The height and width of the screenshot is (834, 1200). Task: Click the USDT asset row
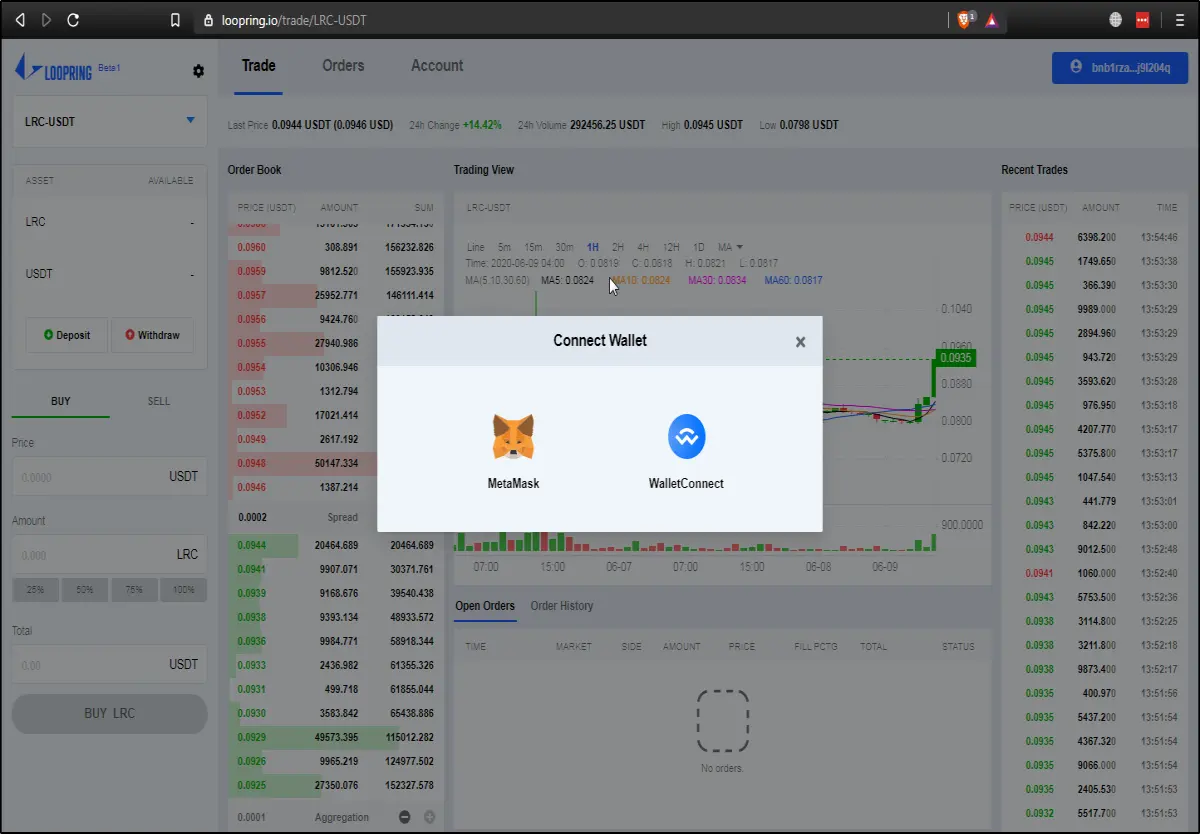(x=110, y=274)
